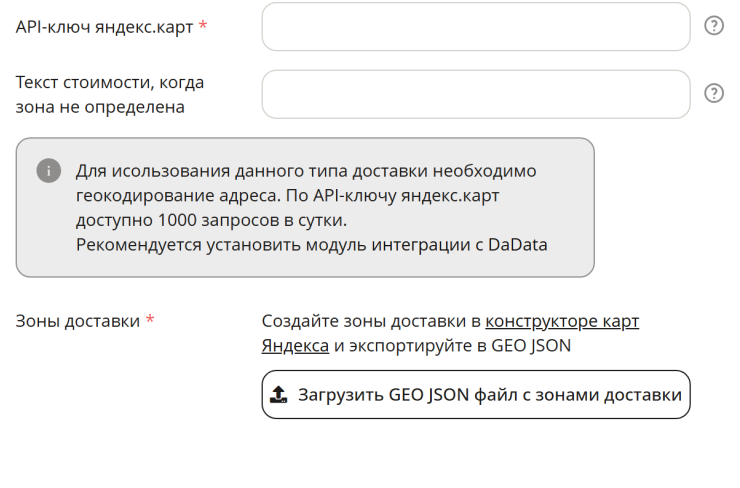
Task: Click the help icon next to Текст стоимости field
Action: [714, 93]
